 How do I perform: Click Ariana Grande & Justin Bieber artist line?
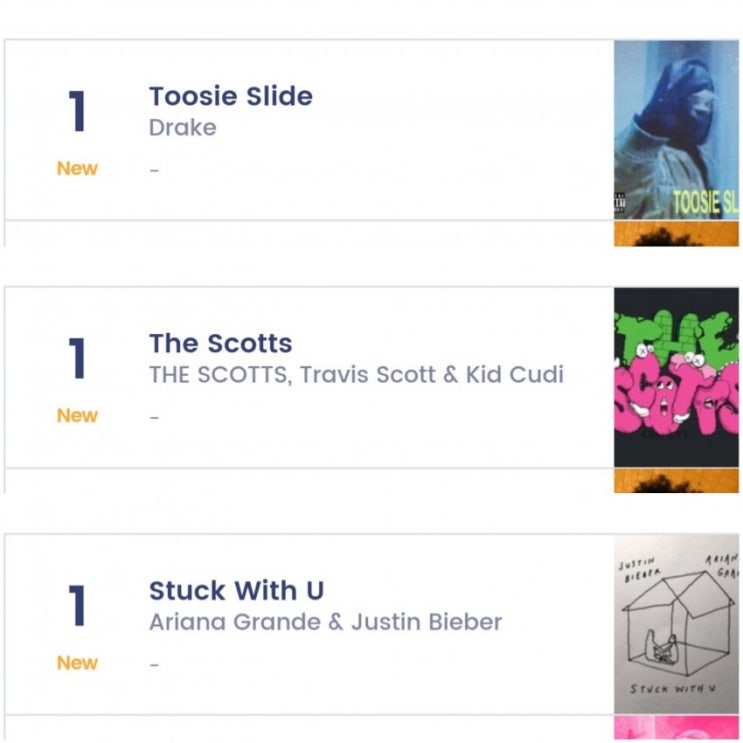click(326, 622)
